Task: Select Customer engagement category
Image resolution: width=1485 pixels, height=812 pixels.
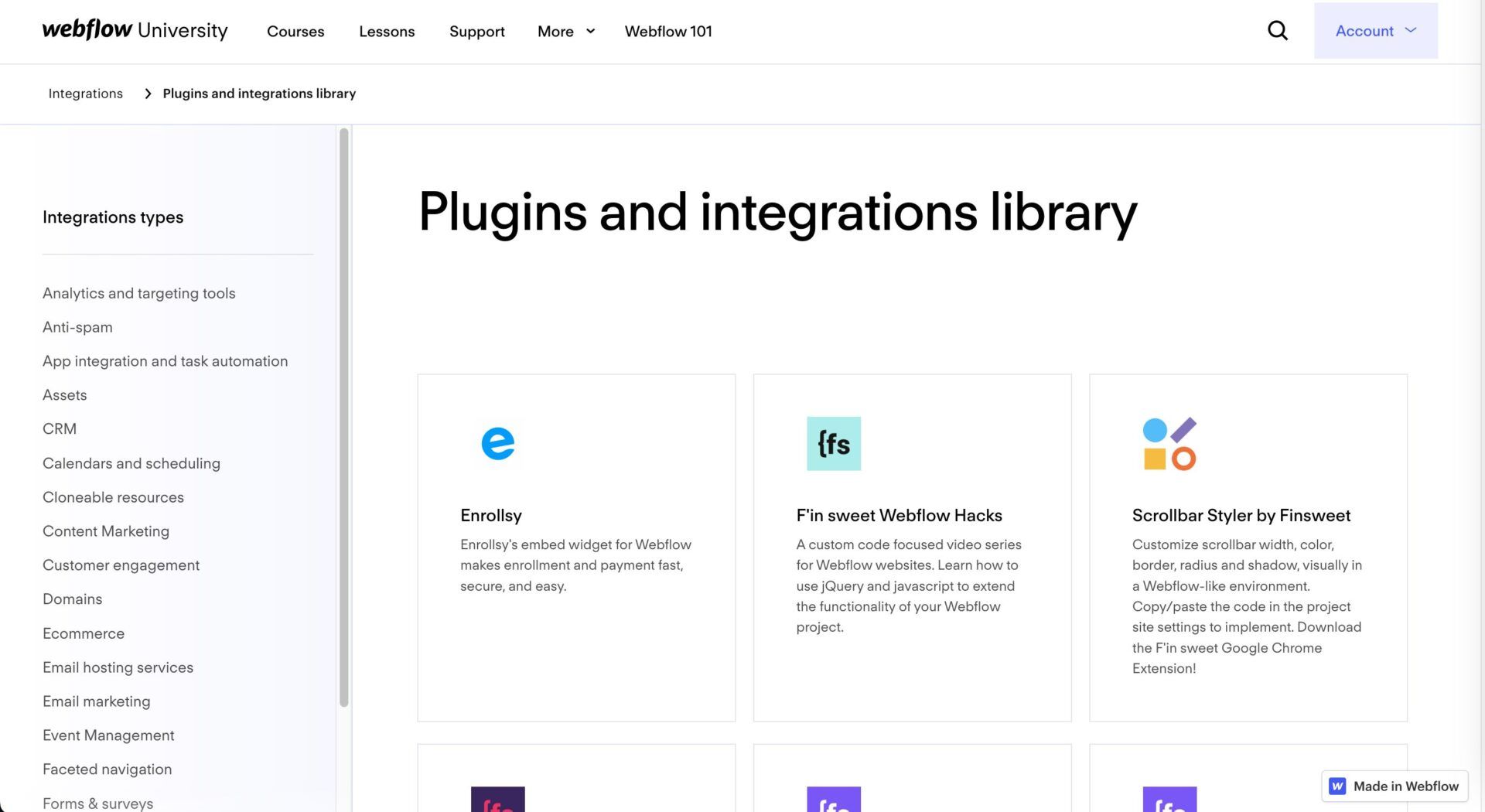Action: (121, 565)
